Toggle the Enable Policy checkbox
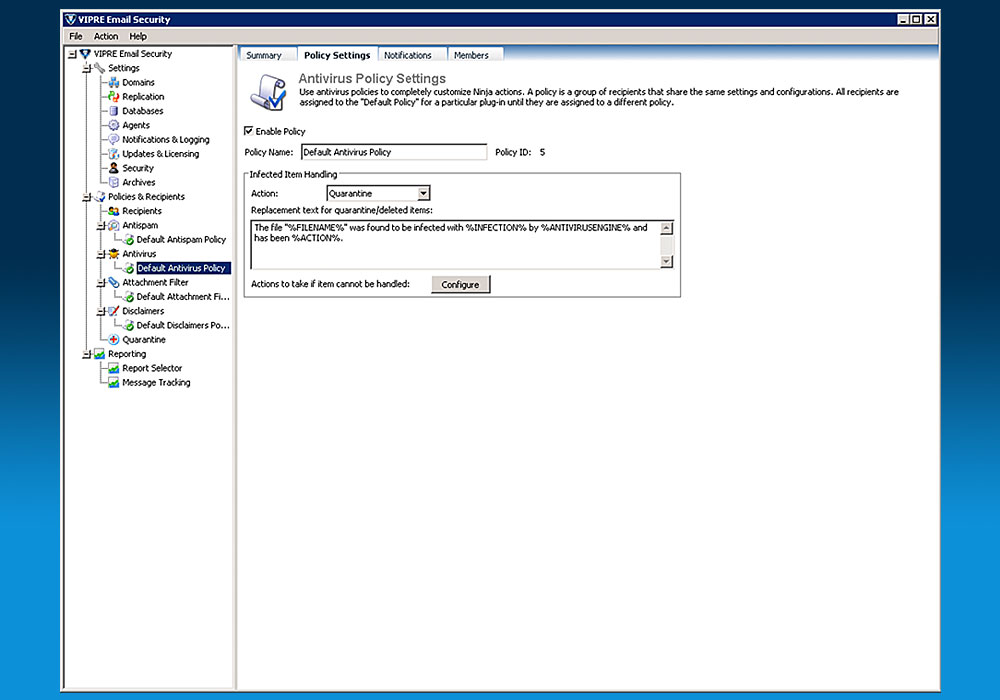This screenshot has height=700, width=1000. pyautogui.click(x=249, y=131)
